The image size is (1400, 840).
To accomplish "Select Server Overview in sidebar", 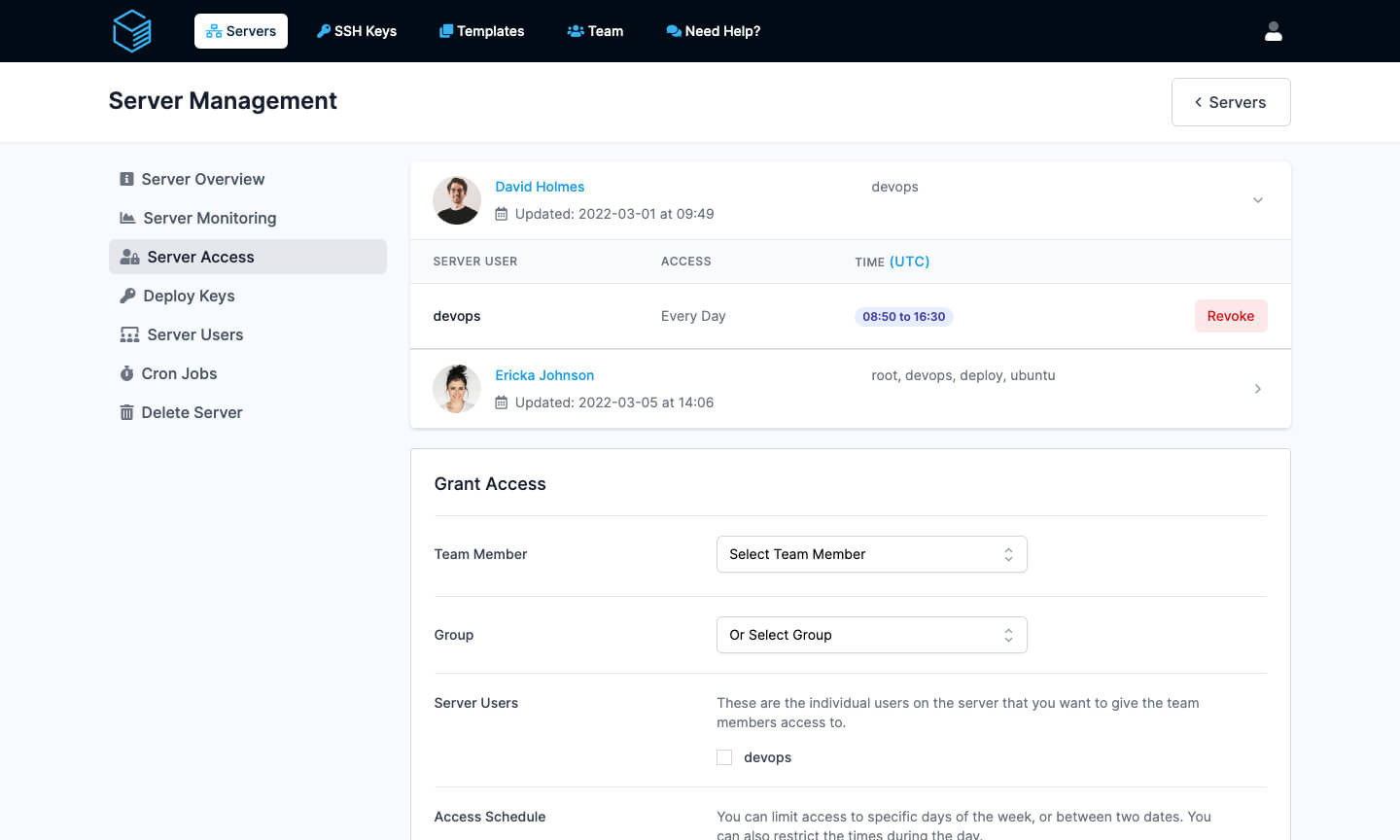I will (x=248, y=179).
